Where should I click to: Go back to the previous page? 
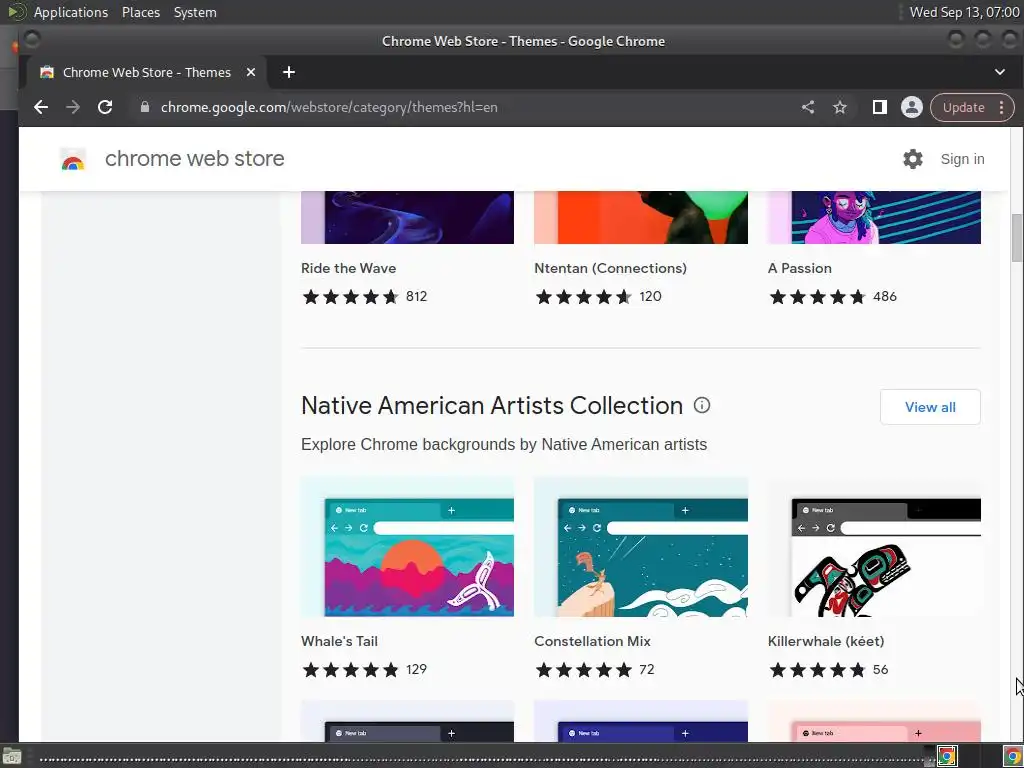pyautogui.click(x=40, y=107)
